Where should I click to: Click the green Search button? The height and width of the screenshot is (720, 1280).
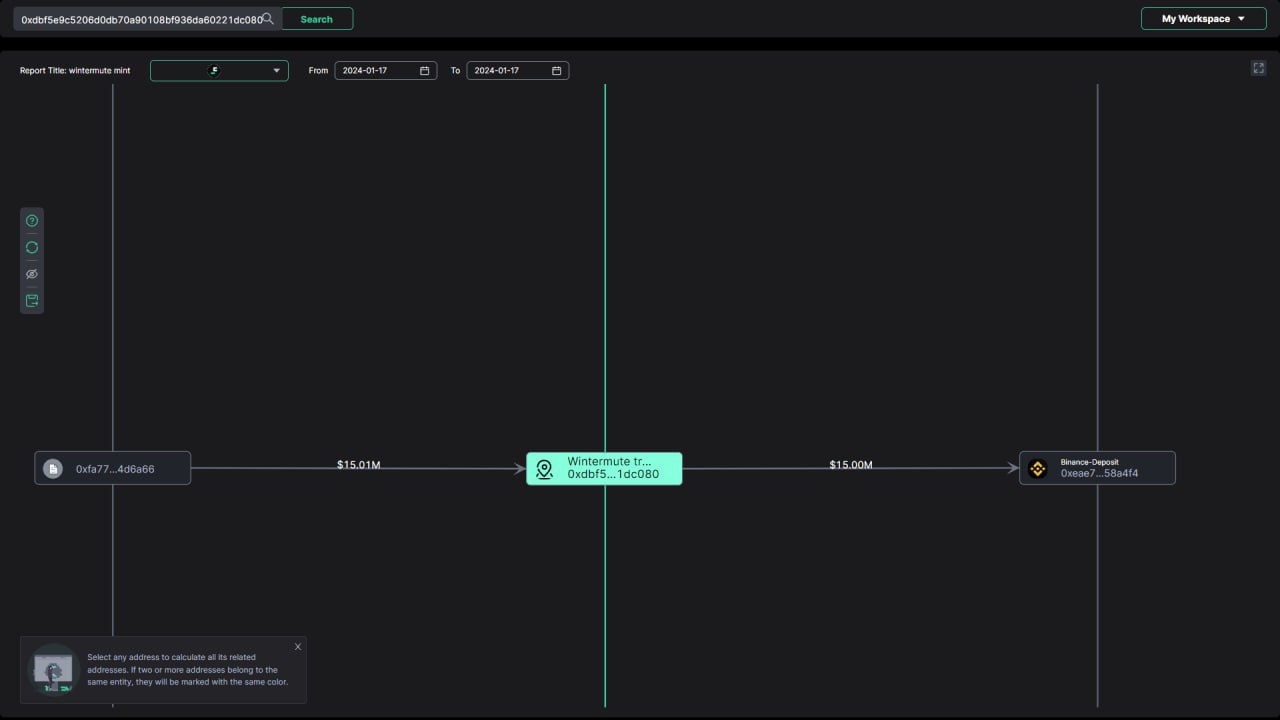[x=317, y=19]
